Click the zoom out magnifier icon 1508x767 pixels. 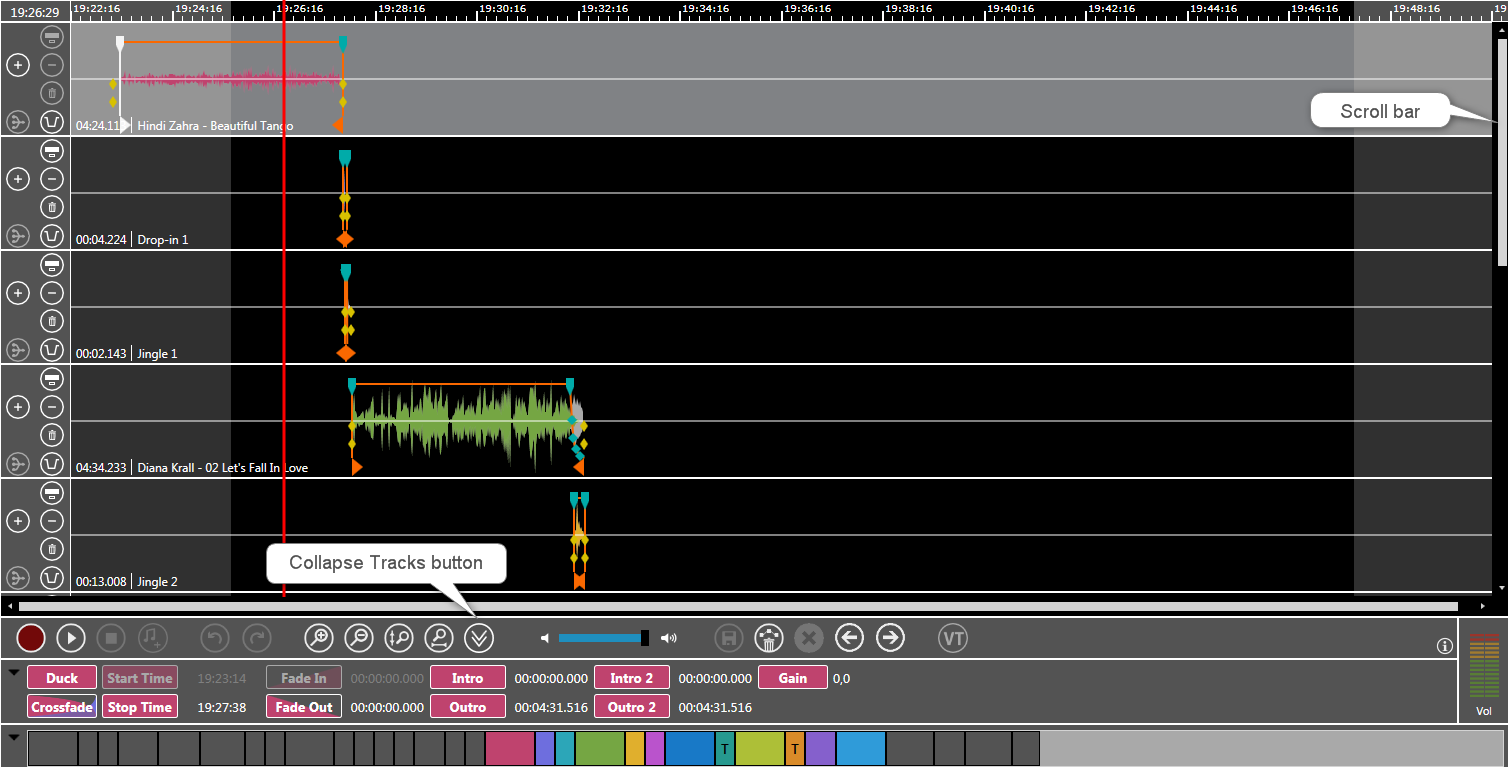tap(359, 638)
